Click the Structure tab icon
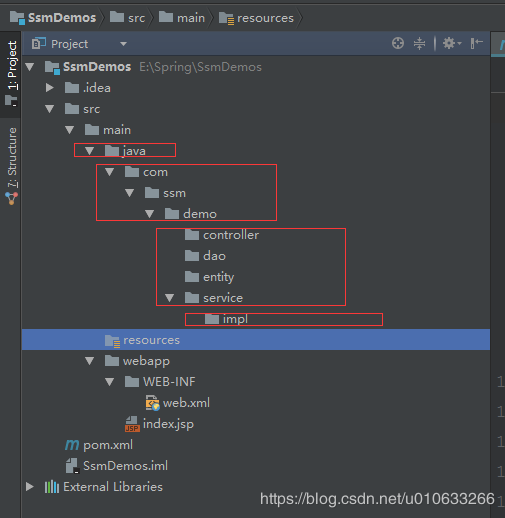505x518 pixels. [12, 199]
